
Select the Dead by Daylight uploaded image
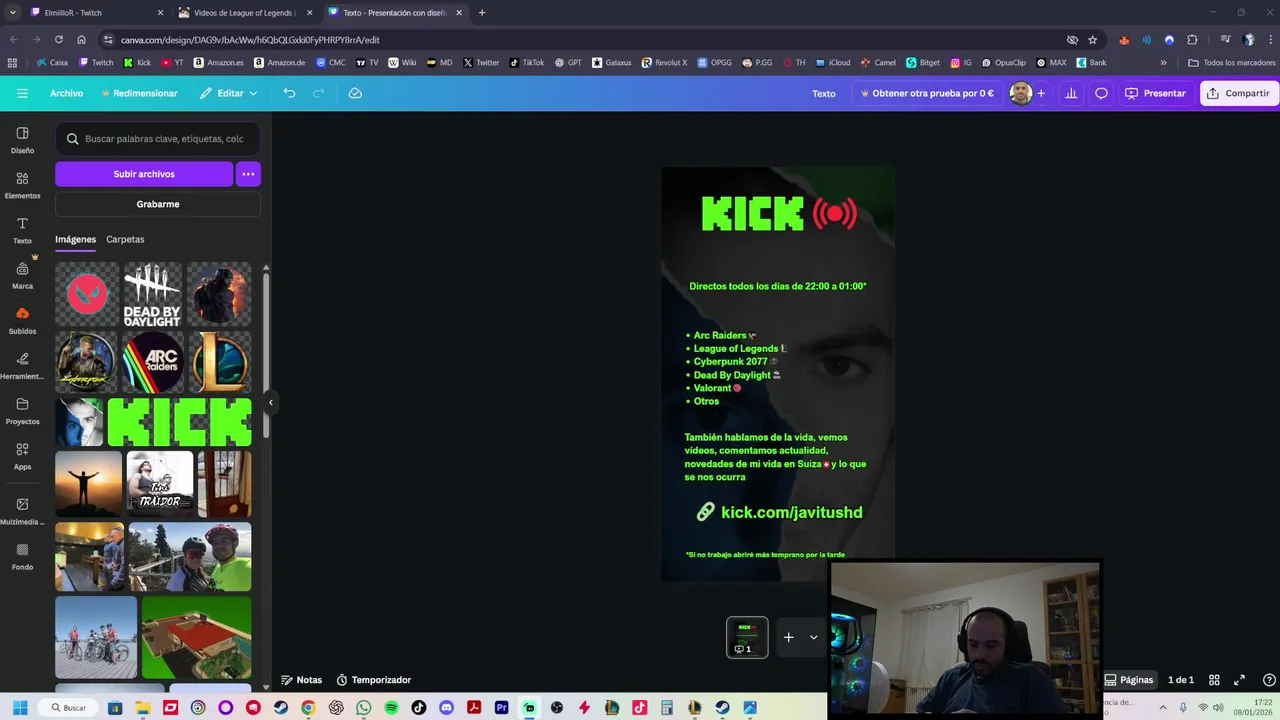coord(152,294)
